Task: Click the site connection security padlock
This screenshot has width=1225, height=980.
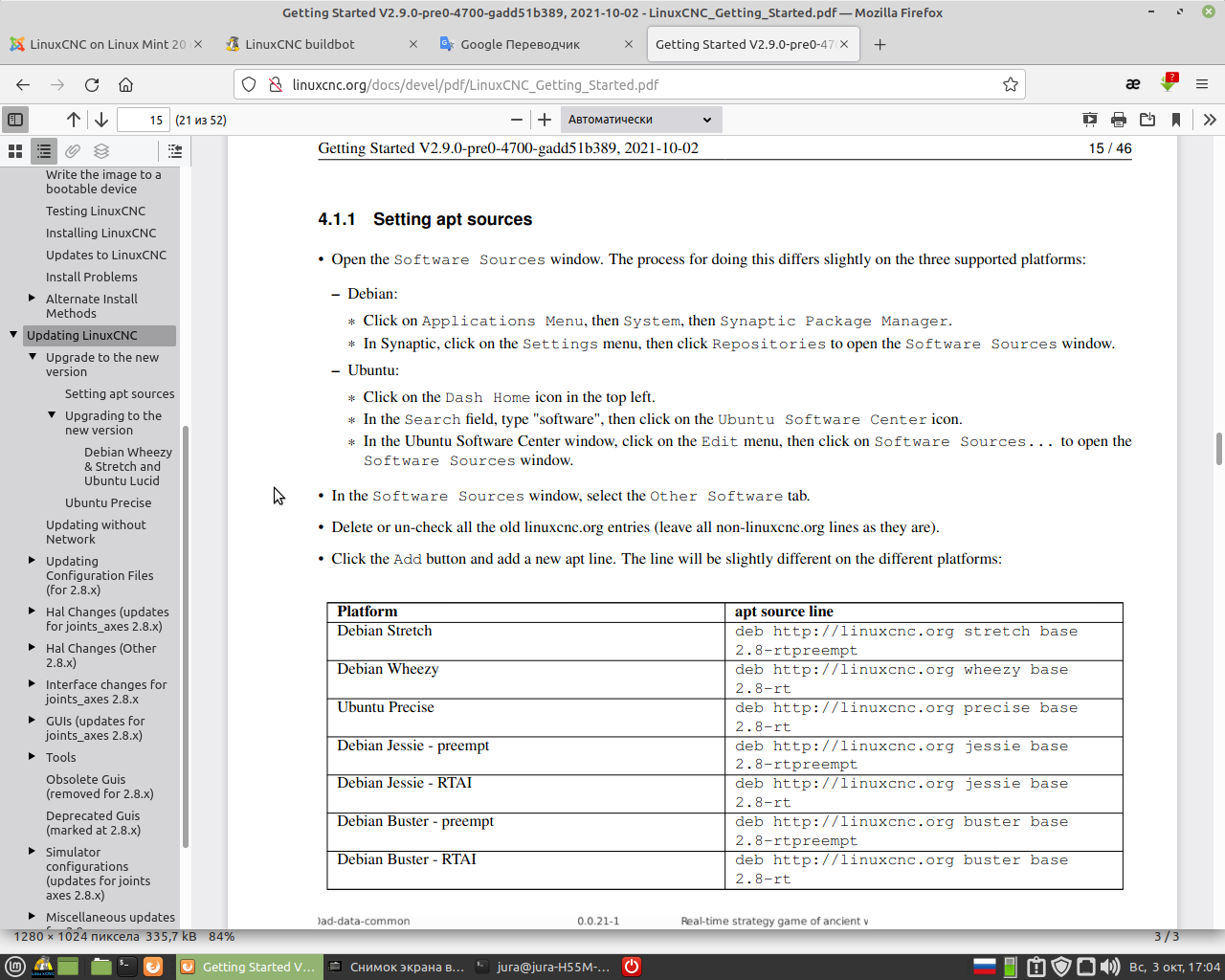Action: click(275, 84)
